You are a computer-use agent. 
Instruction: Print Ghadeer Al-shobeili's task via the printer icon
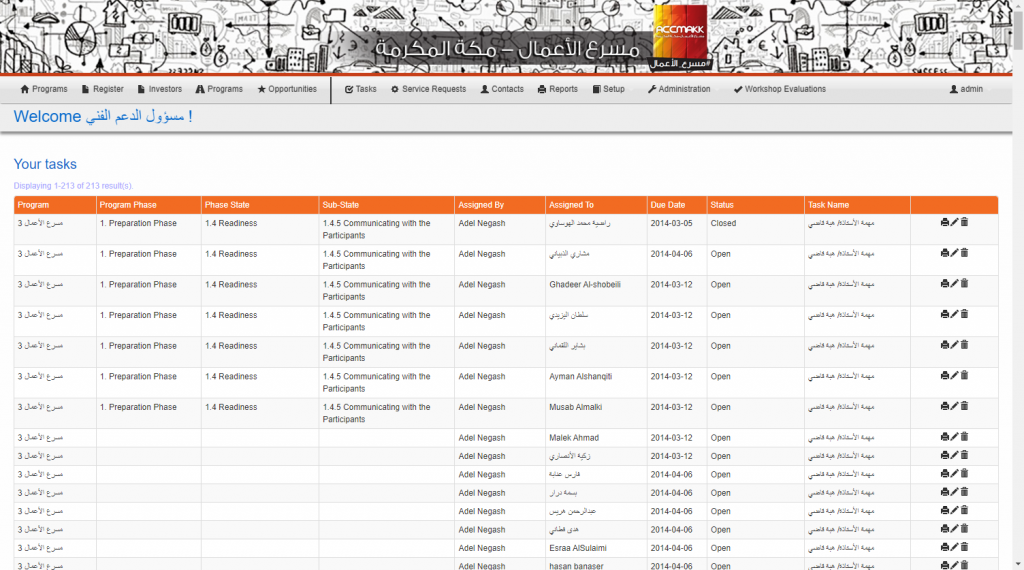tap(945, 284)
